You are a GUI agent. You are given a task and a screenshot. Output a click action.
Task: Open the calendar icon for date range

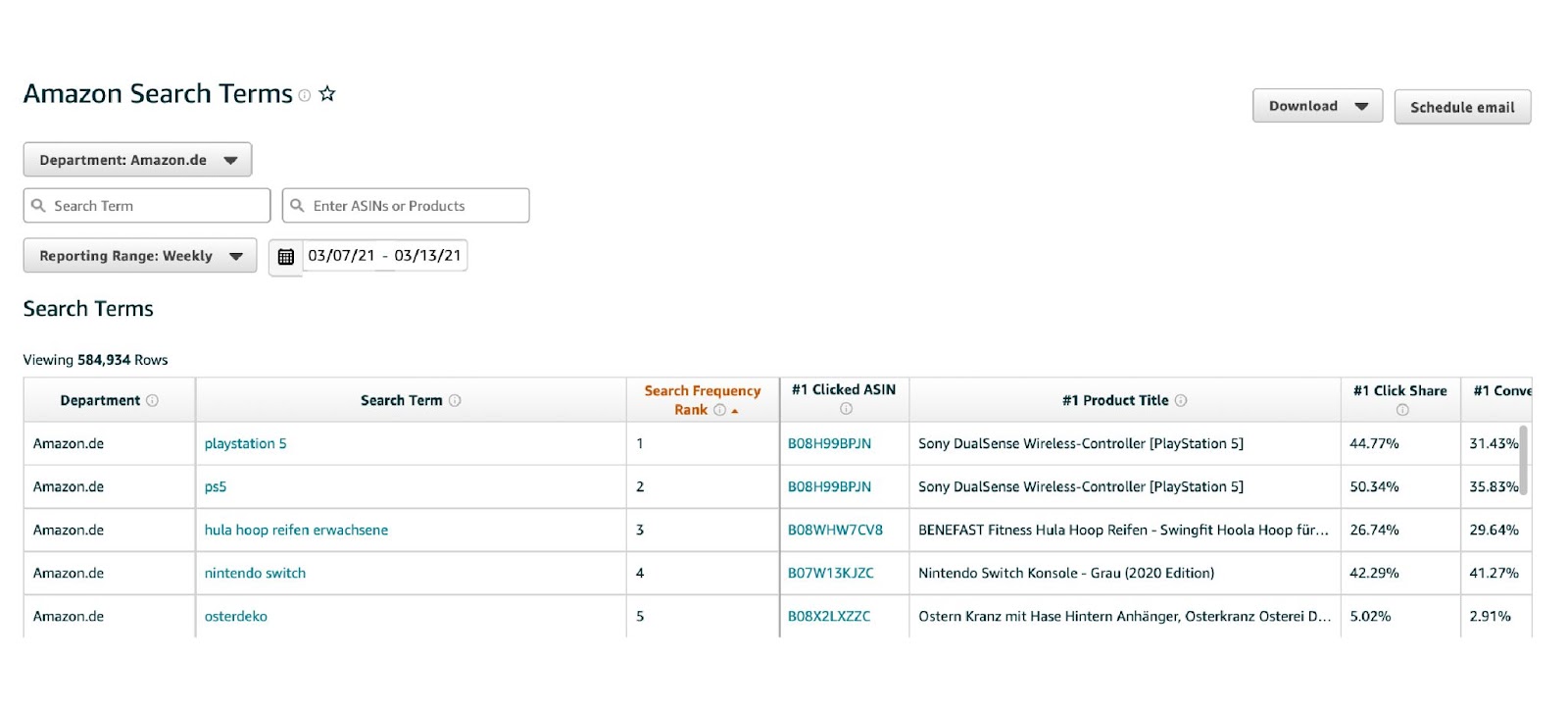pyautogui.click(x=286, y=257)
